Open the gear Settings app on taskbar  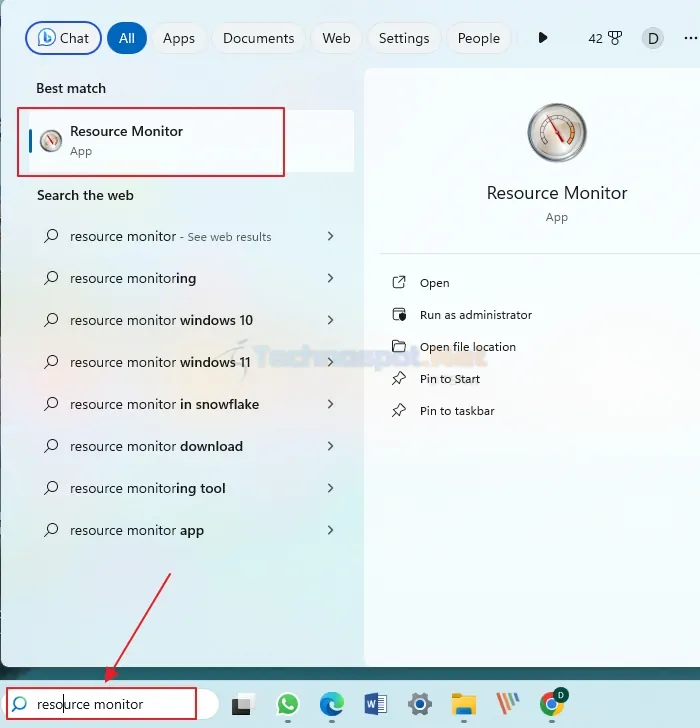click(x=420, y=704)
